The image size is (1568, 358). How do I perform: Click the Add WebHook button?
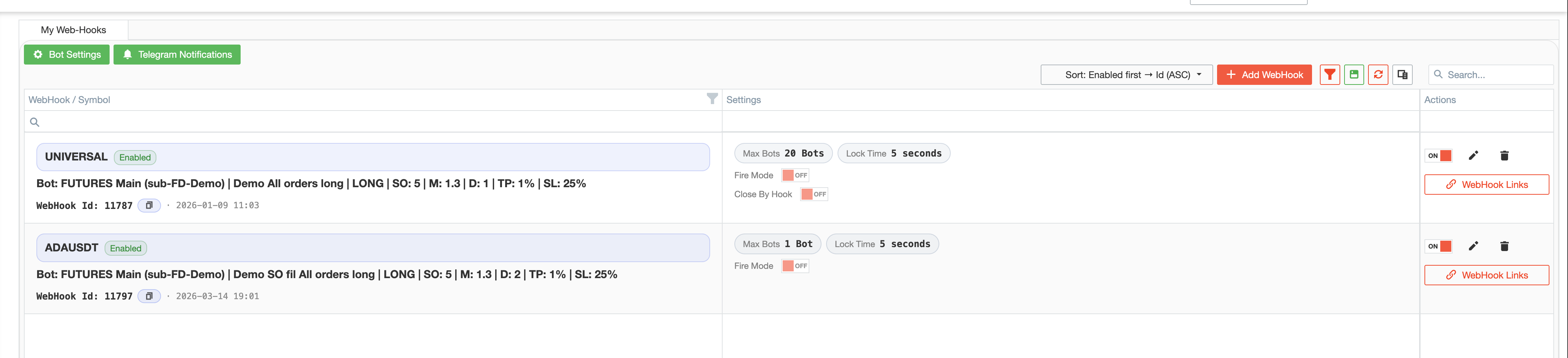(1264, 75)
